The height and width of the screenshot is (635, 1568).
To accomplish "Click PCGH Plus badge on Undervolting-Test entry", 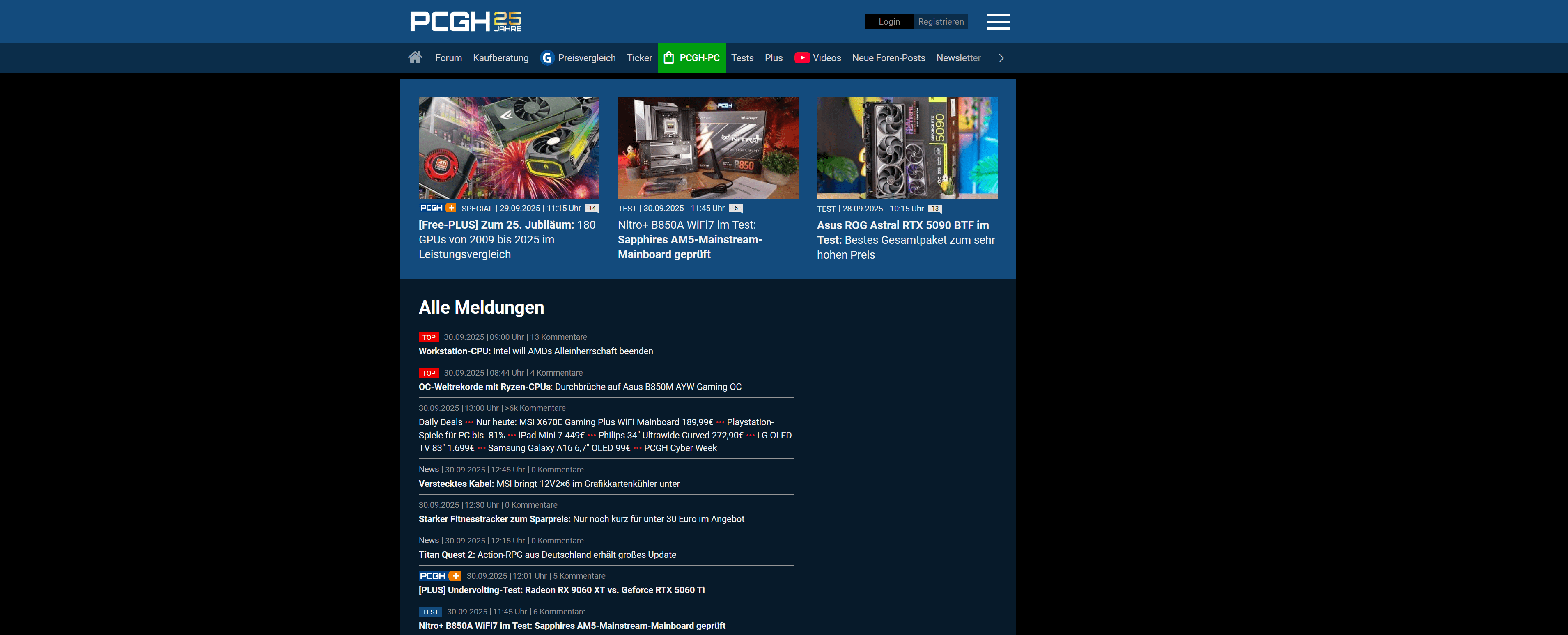I will pos(439,576).
